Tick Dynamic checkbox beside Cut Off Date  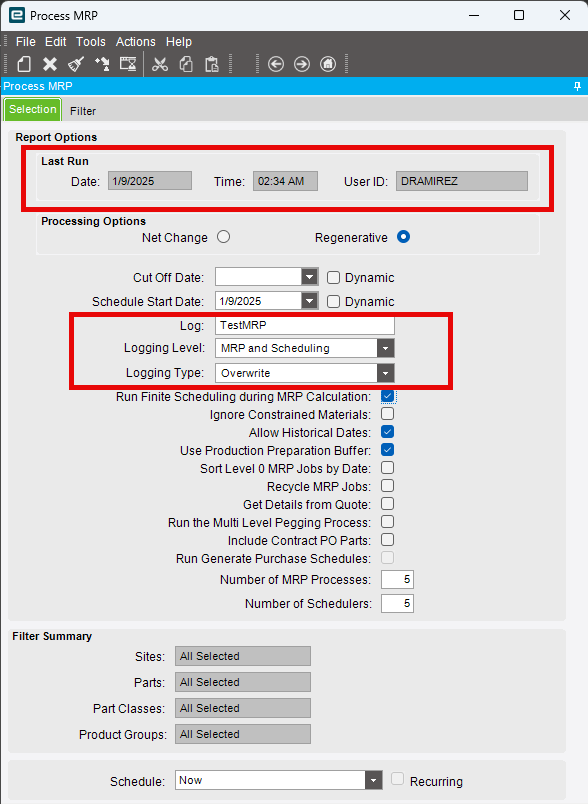point(333,277)
